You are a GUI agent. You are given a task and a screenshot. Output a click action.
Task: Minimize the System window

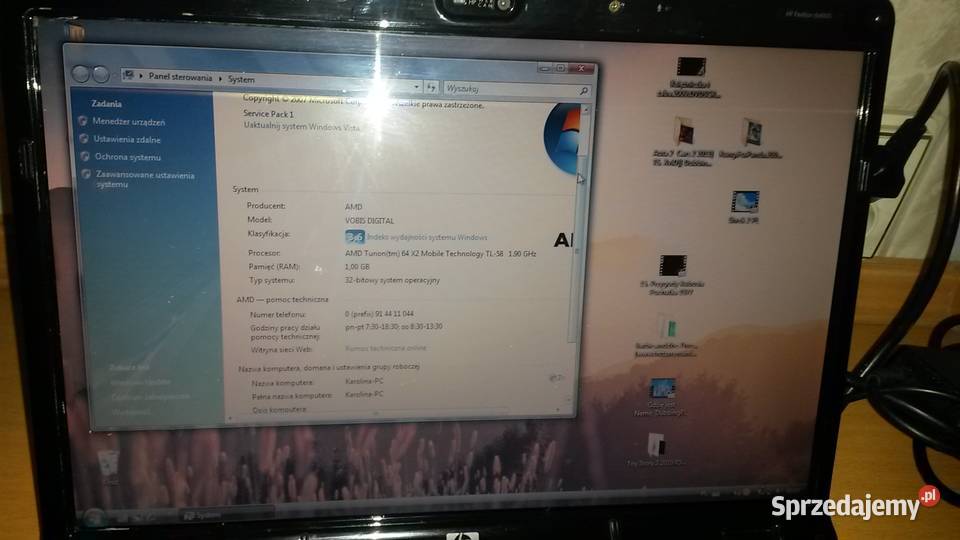click(x=544, y=67)
